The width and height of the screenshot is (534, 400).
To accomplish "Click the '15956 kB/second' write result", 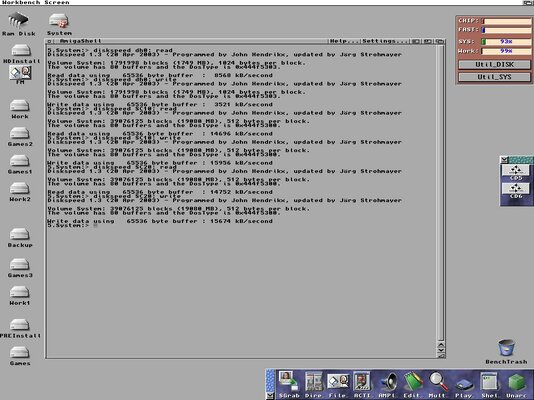I will [241, 163].
